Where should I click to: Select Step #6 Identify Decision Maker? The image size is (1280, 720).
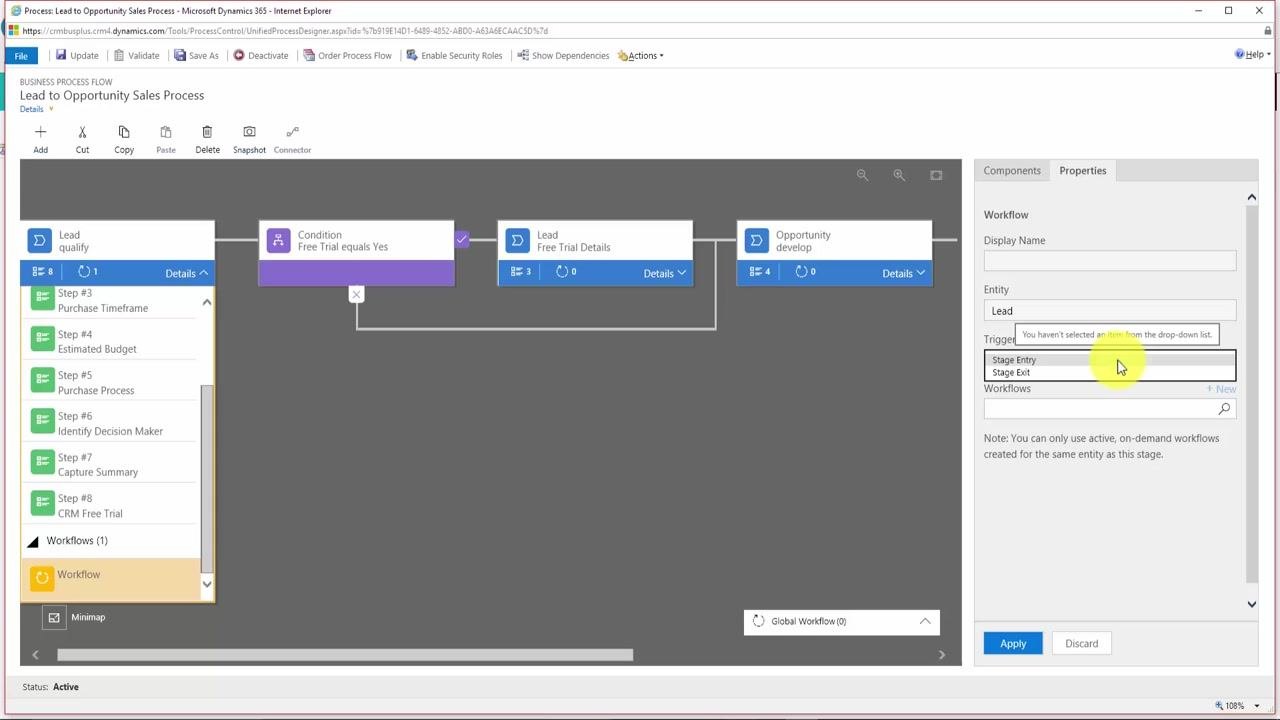click(x=110, y=424)
